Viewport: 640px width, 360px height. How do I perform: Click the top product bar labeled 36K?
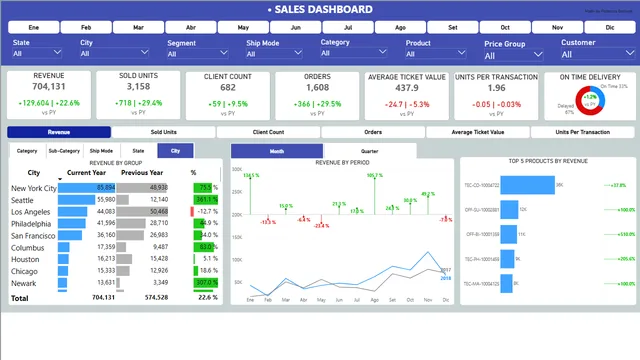[x=527, y=185]
